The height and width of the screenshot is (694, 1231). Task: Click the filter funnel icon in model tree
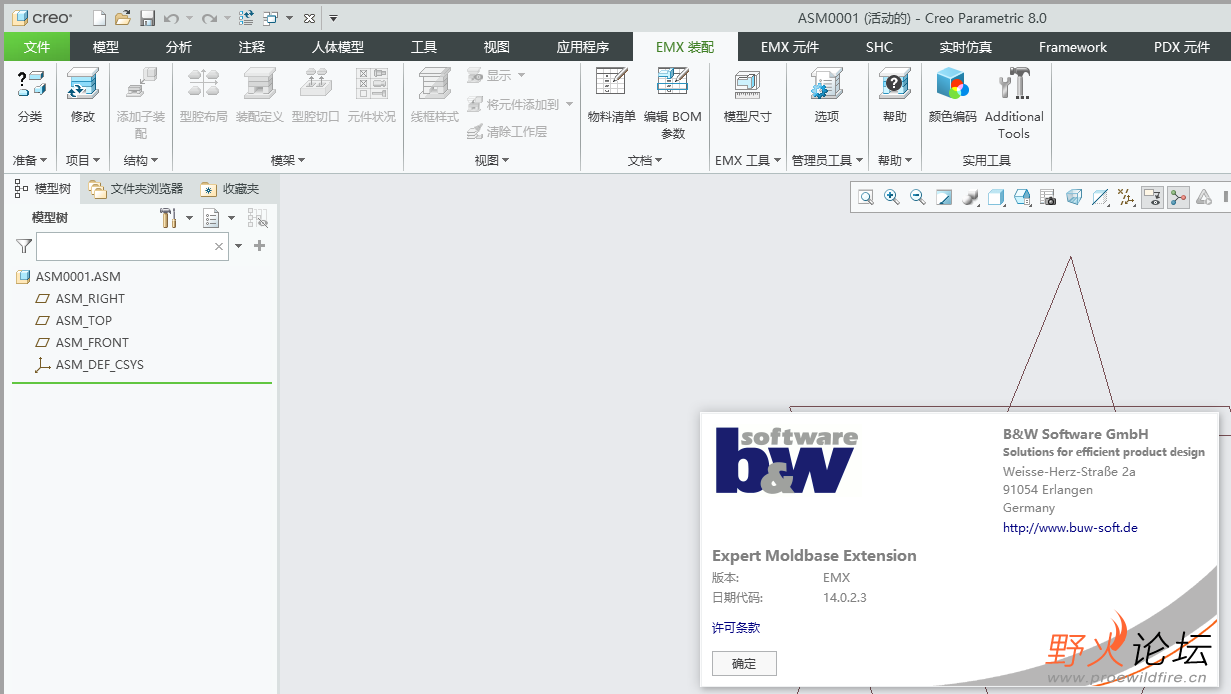24,246
